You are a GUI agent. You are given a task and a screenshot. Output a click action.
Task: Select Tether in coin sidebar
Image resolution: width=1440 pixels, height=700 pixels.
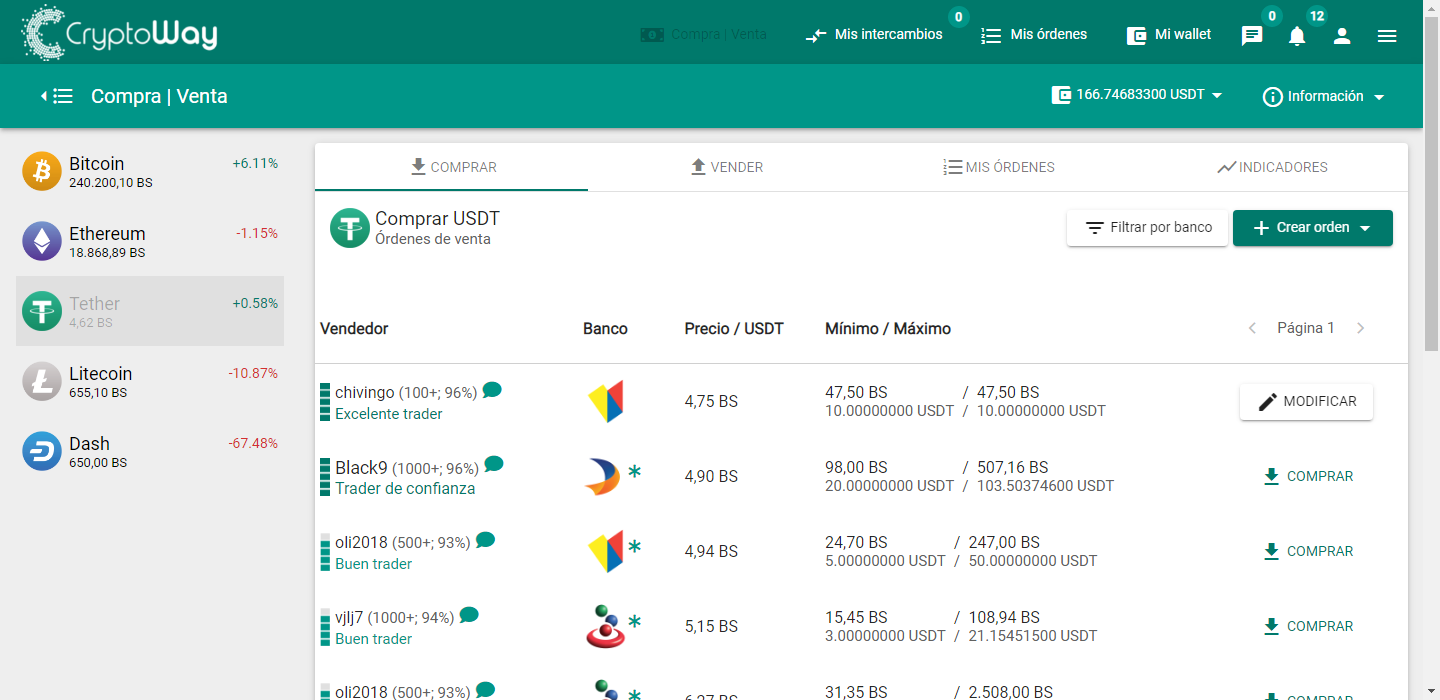150,311
